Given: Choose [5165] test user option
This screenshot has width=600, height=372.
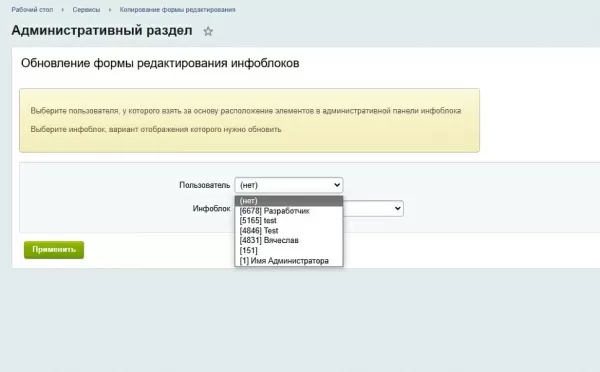Looking at the screenshot, I should (x=289, y=221).
